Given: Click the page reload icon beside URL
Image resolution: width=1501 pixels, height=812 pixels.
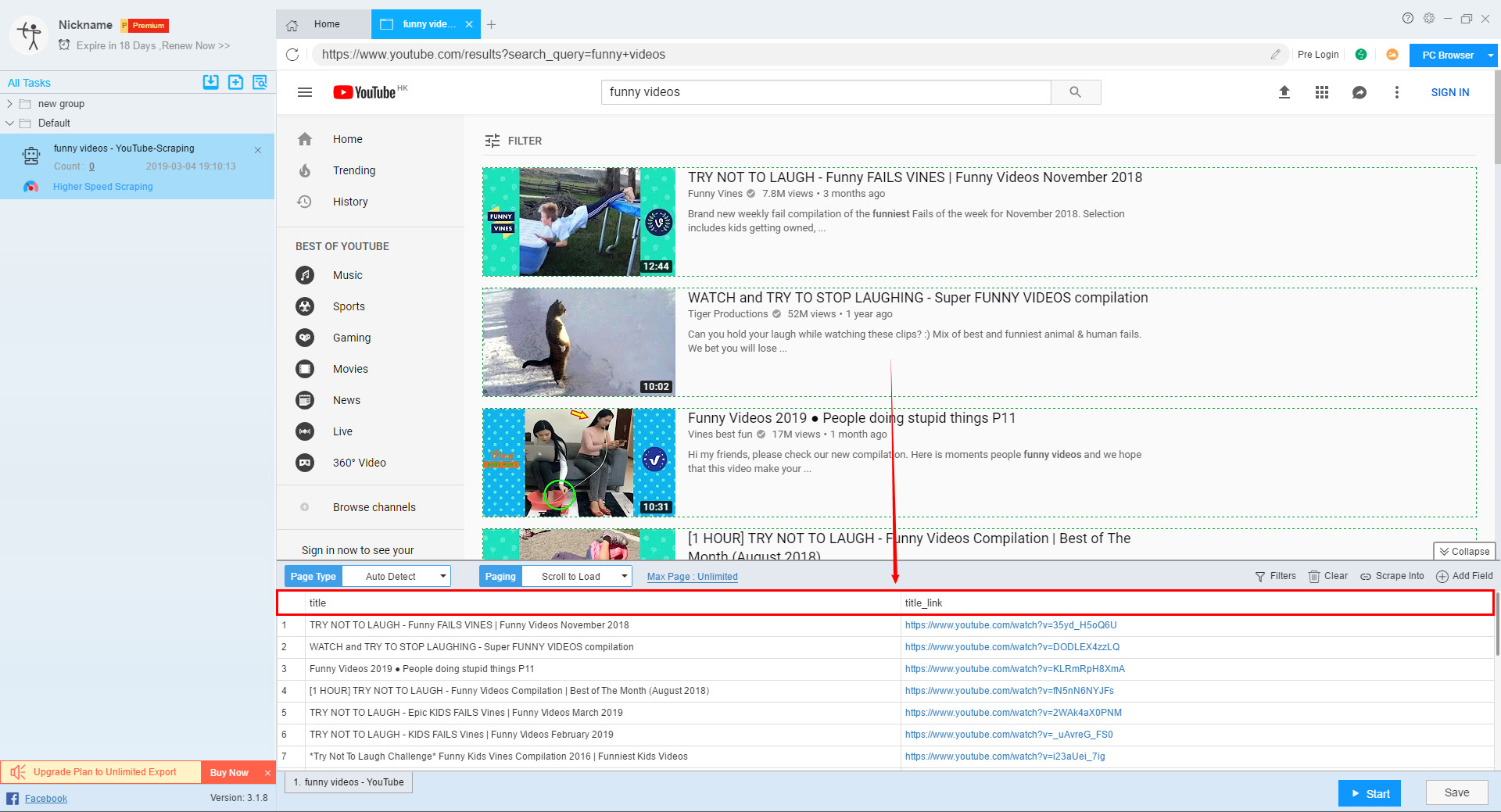Looking at the screenshot, I should point(292,55).
